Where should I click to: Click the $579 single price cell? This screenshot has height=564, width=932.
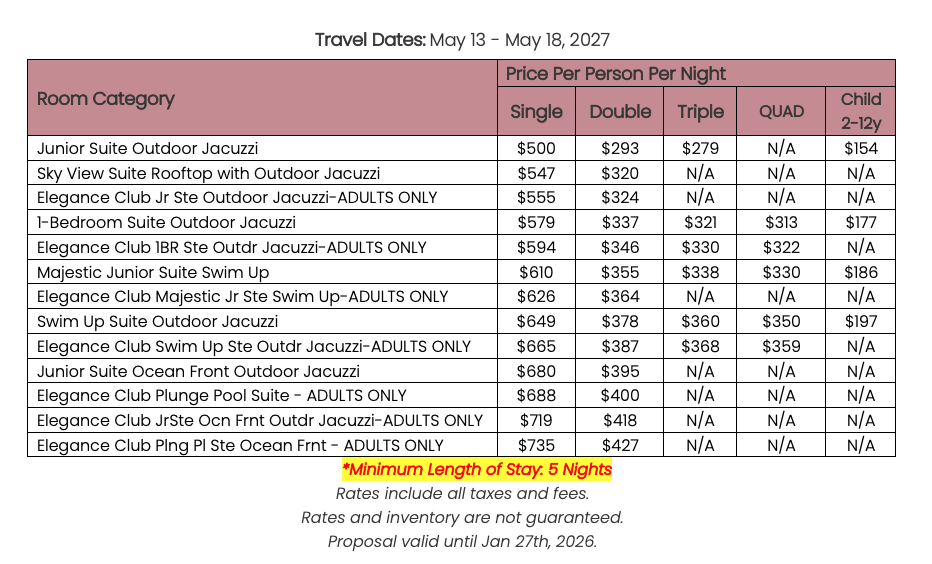536,222
